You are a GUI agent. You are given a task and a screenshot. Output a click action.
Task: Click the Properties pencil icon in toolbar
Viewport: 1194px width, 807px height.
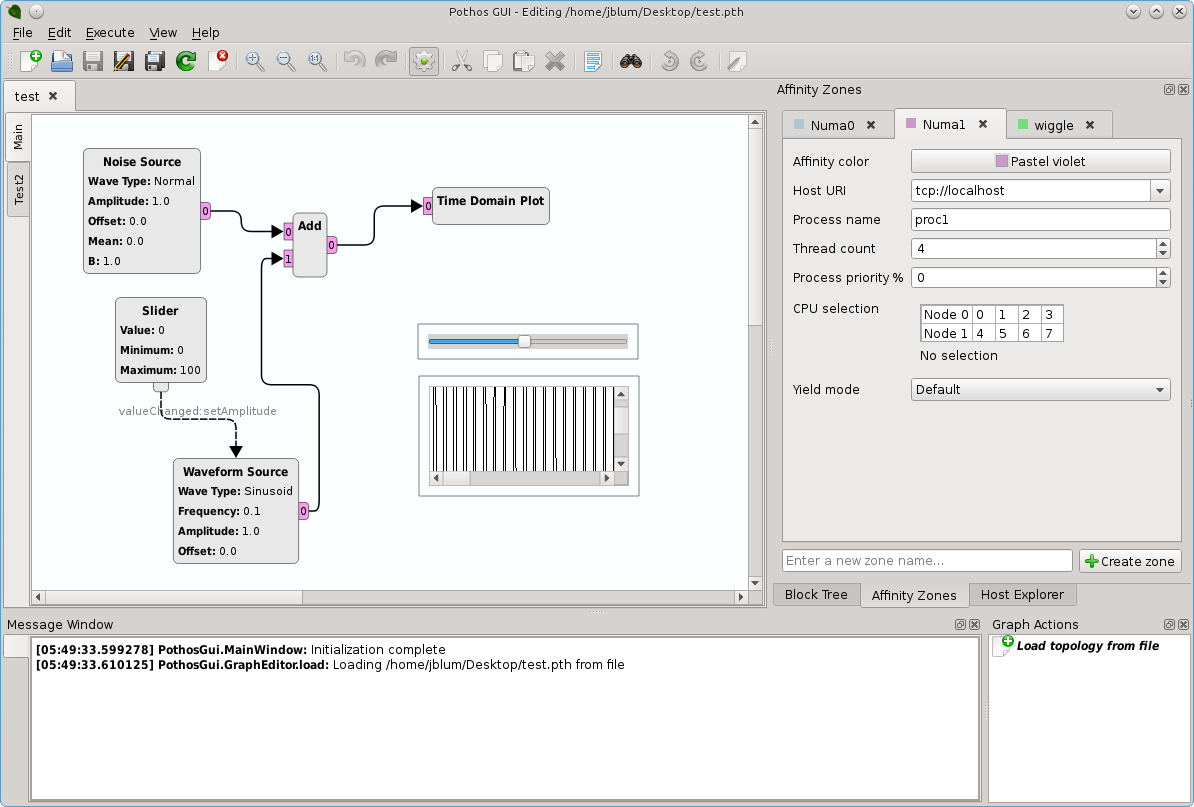click(x=736, y=61)
